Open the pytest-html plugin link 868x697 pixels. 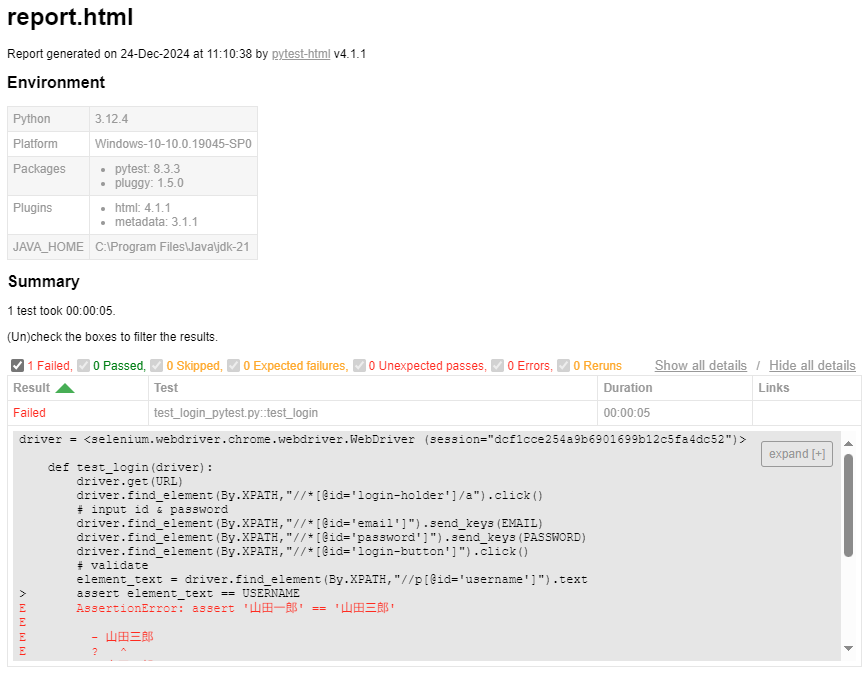pos(302,53)
